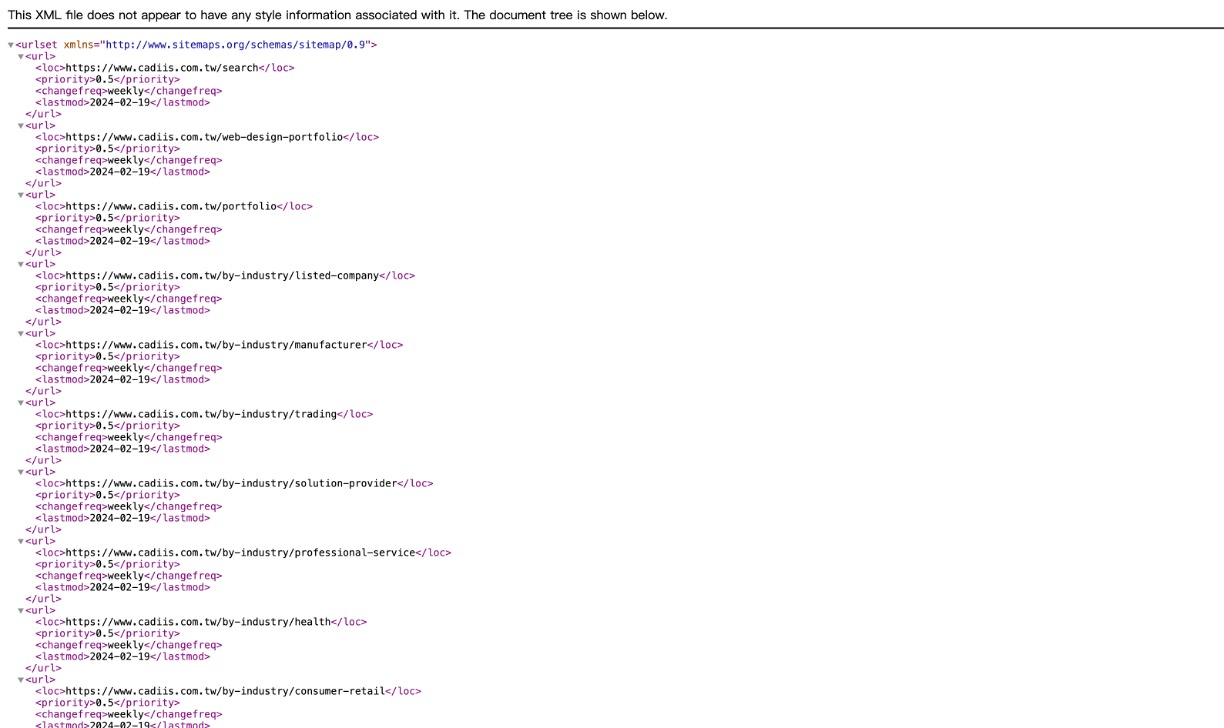1224x728 pixels.
Task: Collapse the url node containing /search
Action: [x=21, y=57]
